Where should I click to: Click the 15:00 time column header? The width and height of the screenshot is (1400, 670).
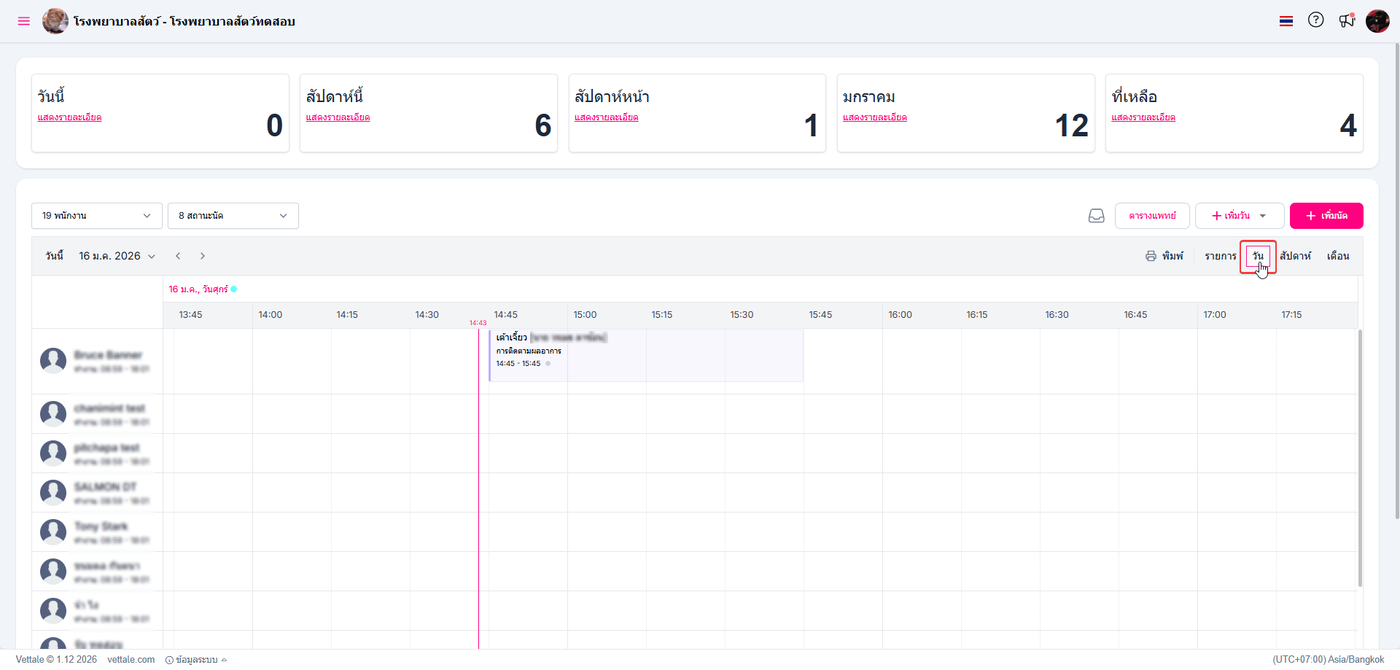pyautogui.click(x=585, y=314)
